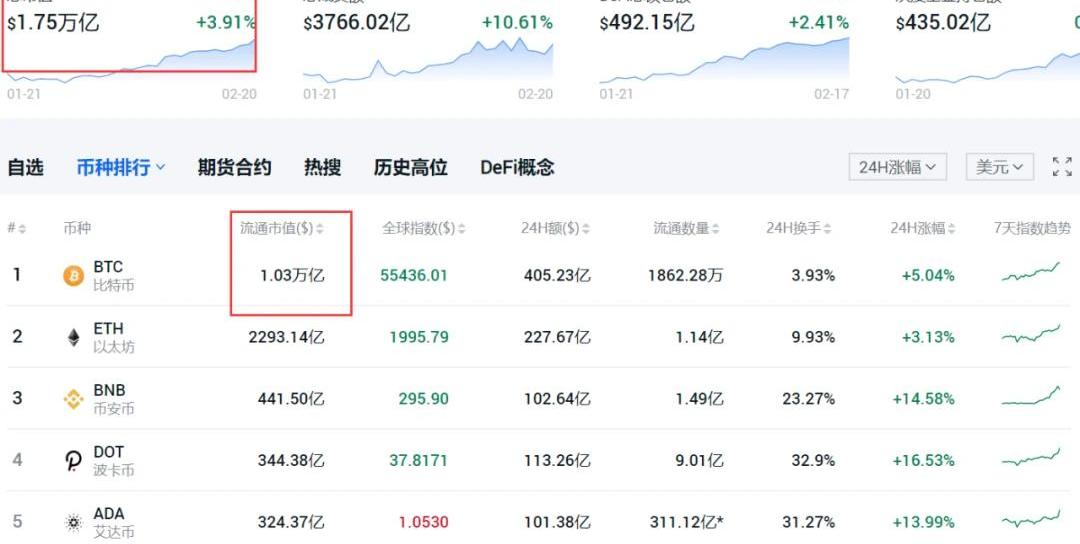Click the Ethereum diamond icon
This screenshot has height=544, width=1080.
tap(74, 338)
